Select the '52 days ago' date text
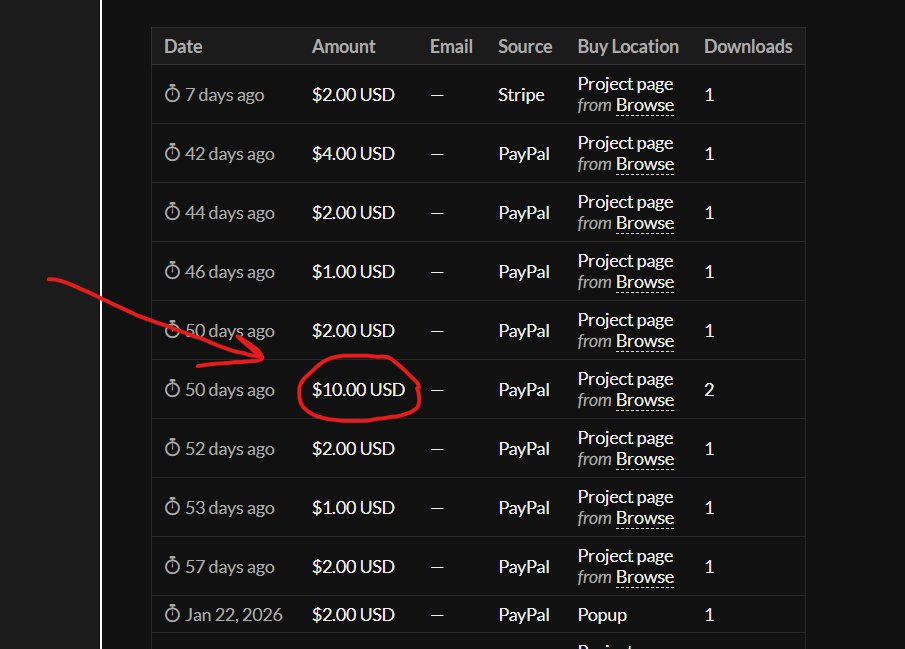This screenshot has width=905, height=649. tap(230, 449)
